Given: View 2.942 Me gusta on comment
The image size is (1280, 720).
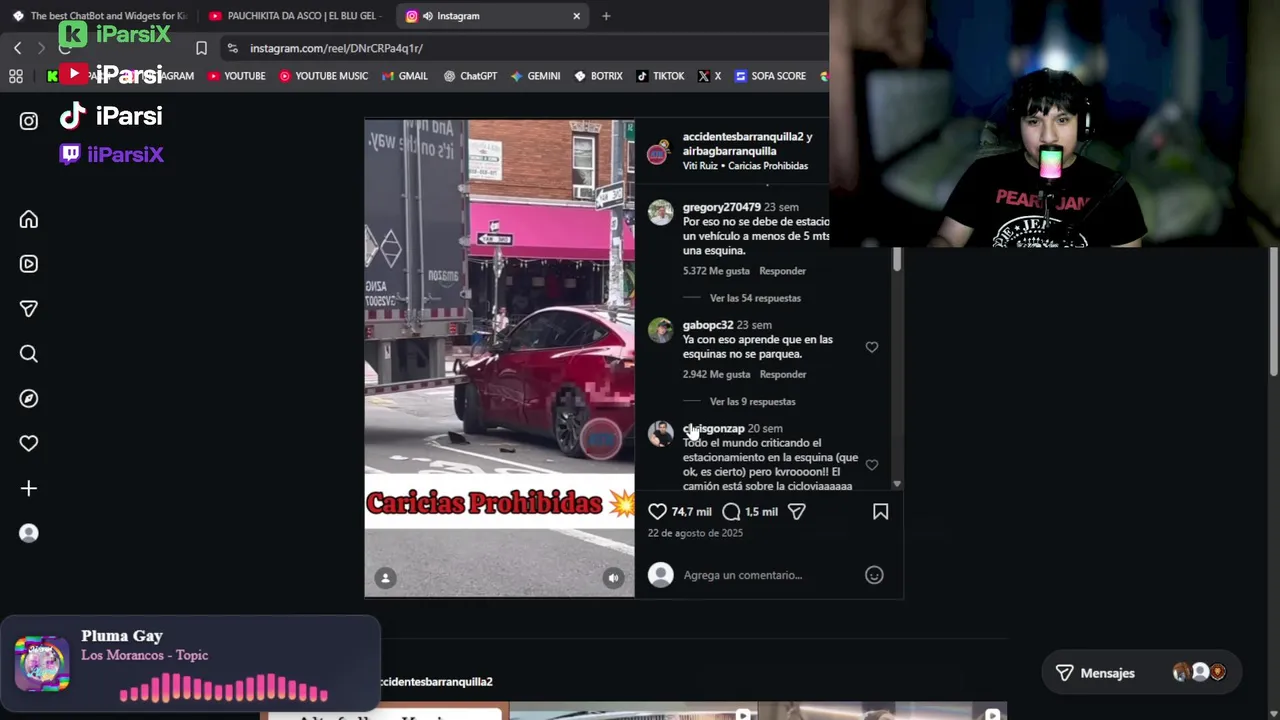Looking at the screenshot, I should (716, 374).
